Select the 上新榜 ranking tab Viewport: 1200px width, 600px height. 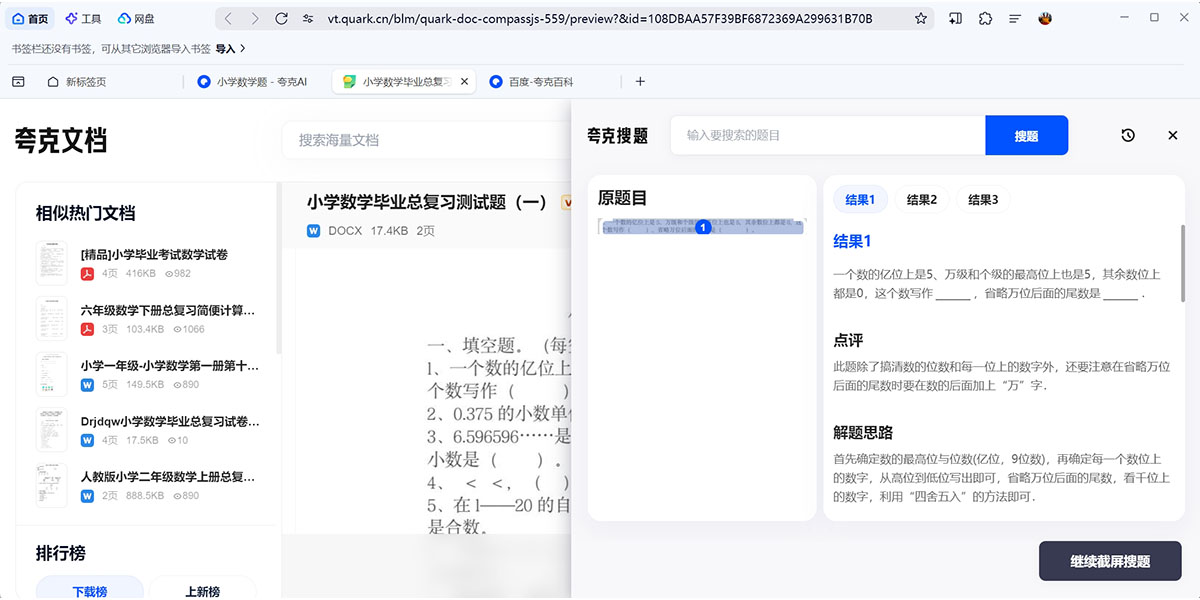coord(203,590)
